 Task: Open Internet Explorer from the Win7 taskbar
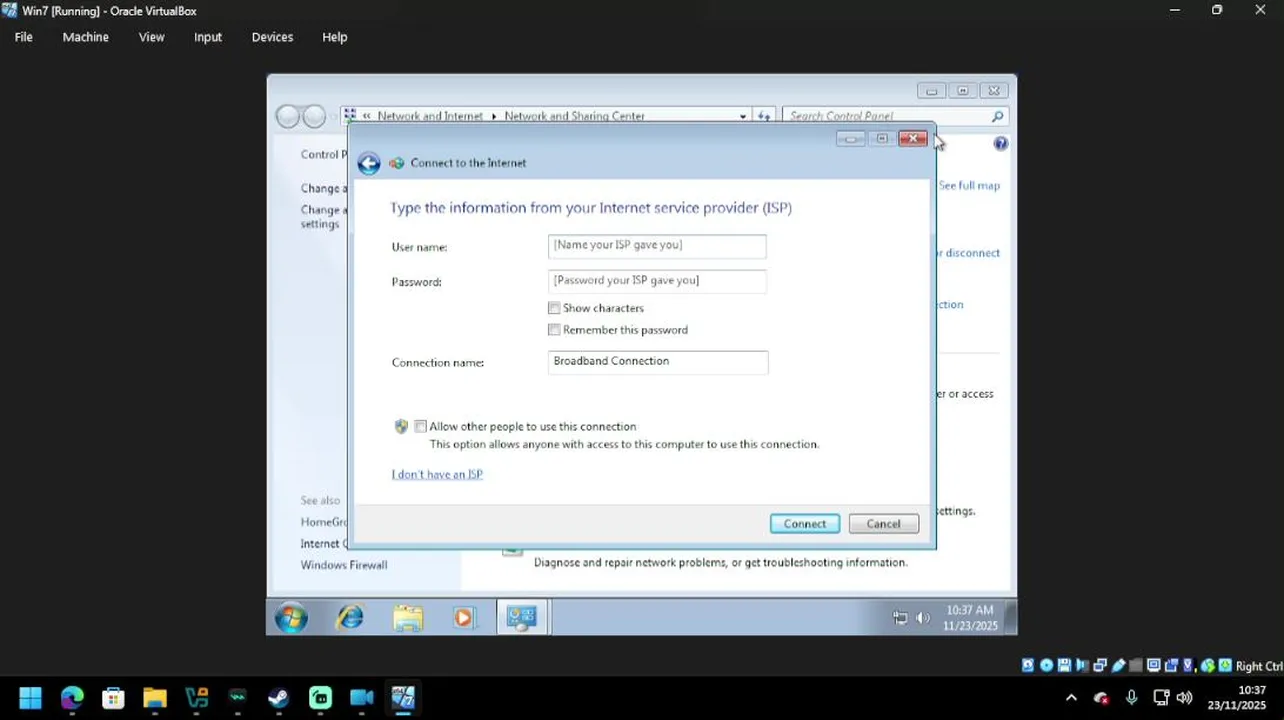(350, 618)
